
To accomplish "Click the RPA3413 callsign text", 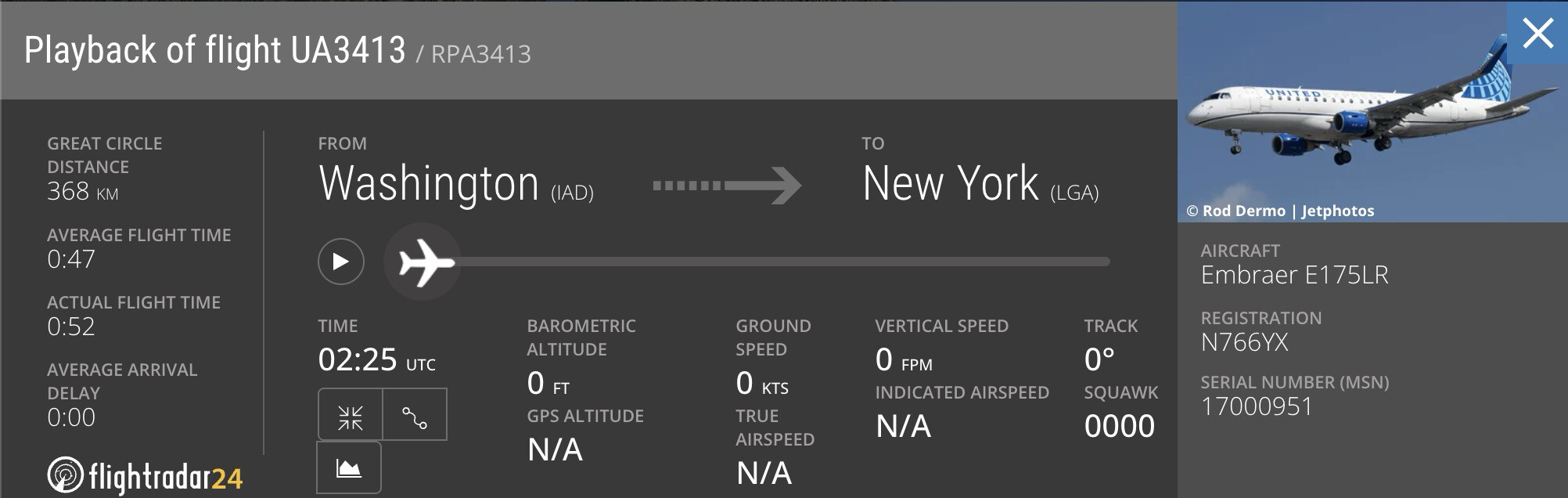I will point(480,54).
